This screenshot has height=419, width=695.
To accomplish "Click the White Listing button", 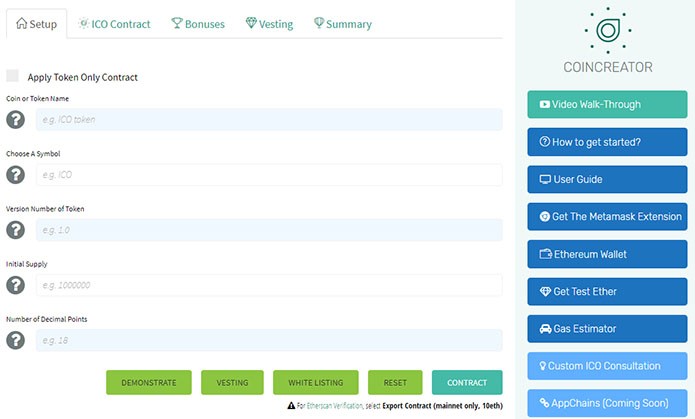I will pyautogui.click(x=315, y=383).
